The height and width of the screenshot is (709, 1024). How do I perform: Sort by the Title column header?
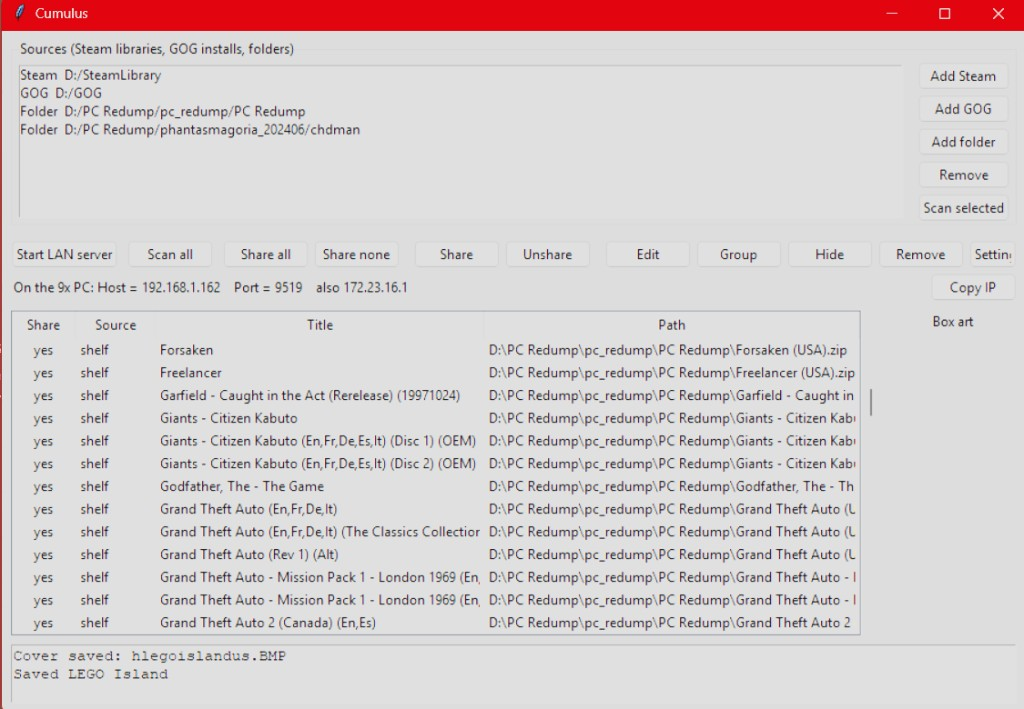point(320,325)
